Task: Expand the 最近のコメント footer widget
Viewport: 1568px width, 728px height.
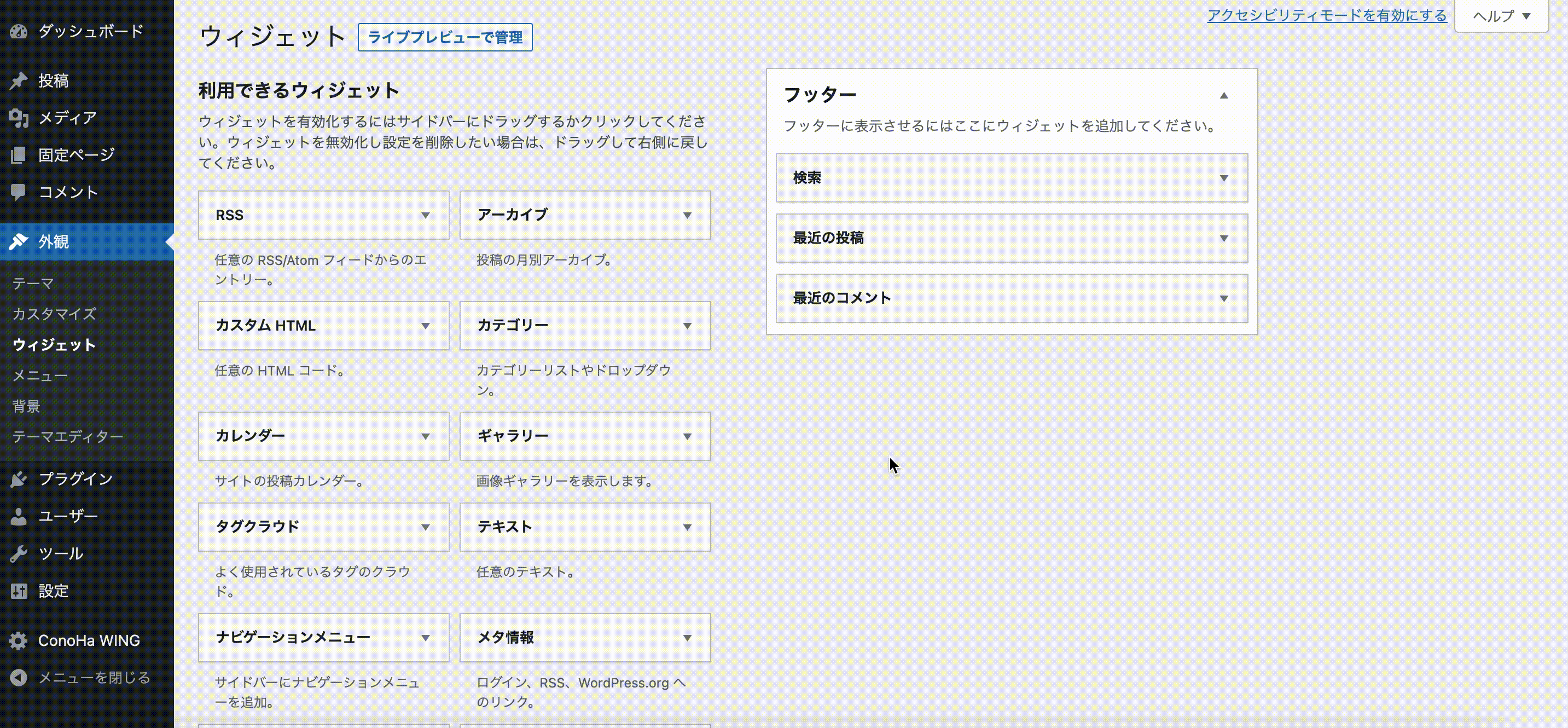Action: [x=1223, y=298]
